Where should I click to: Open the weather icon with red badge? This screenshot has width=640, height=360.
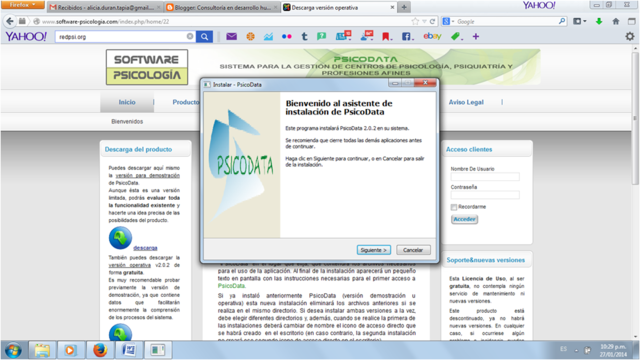(x=367, y=36)
